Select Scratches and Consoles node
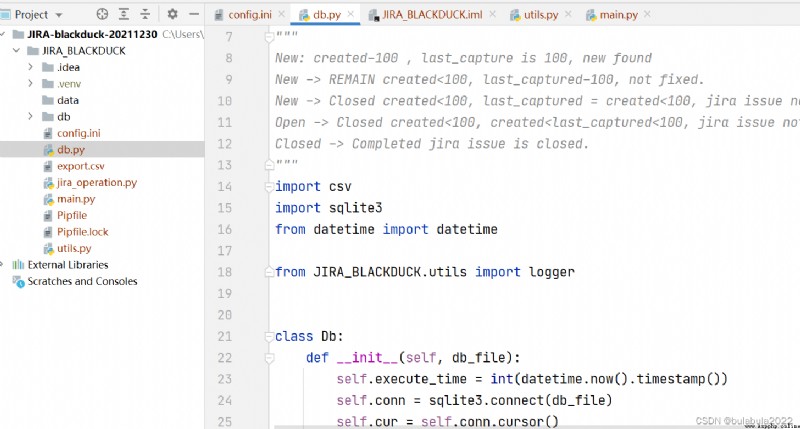This screenshot has height=429, width=800. tap(82, 281)
